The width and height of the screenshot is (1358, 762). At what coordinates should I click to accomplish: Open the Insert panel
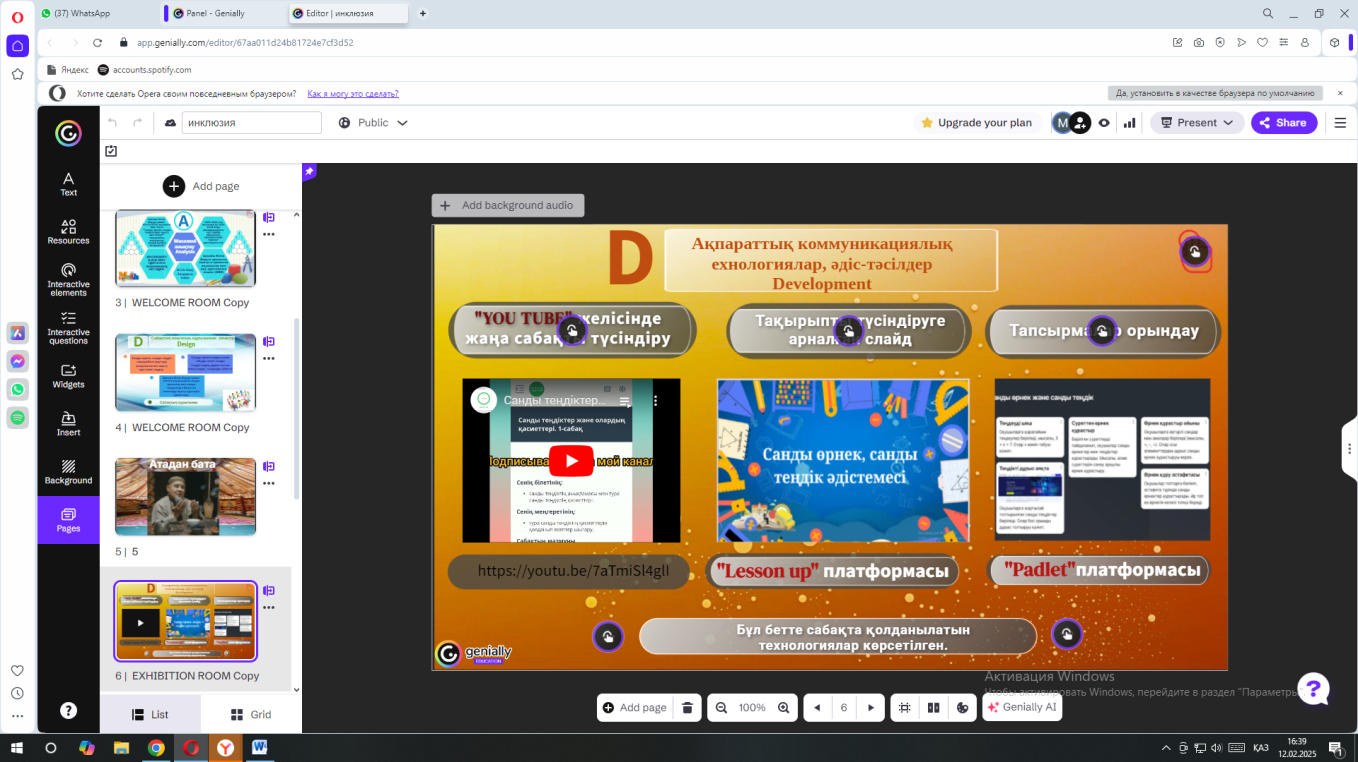click(68, 424)
